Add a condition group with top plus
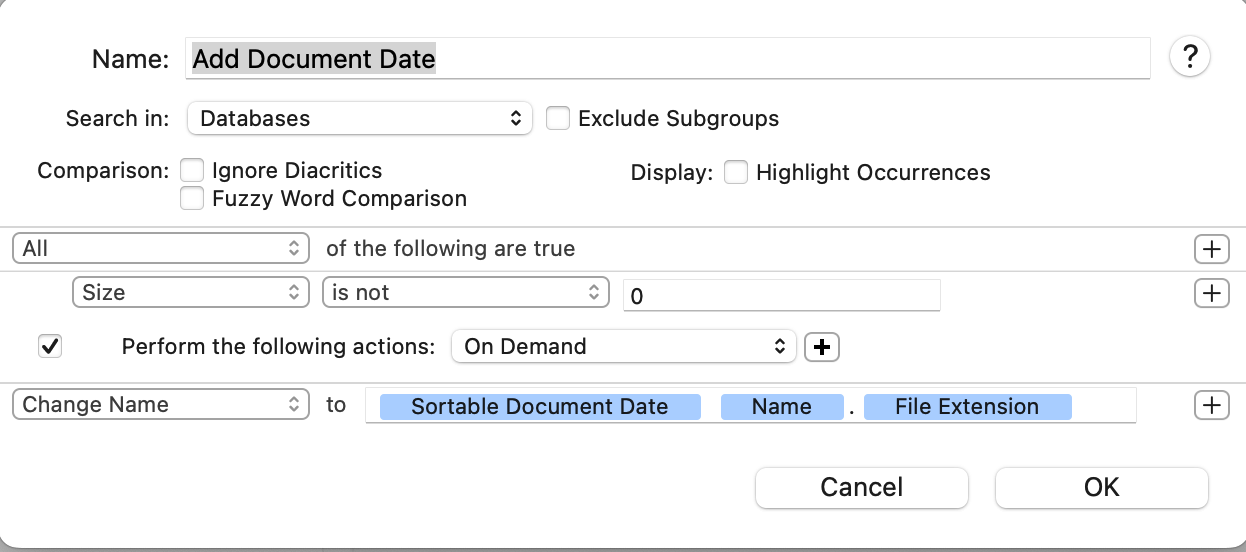The width and height of the screenshot is (1246, 552). [x=1211, y=249]
